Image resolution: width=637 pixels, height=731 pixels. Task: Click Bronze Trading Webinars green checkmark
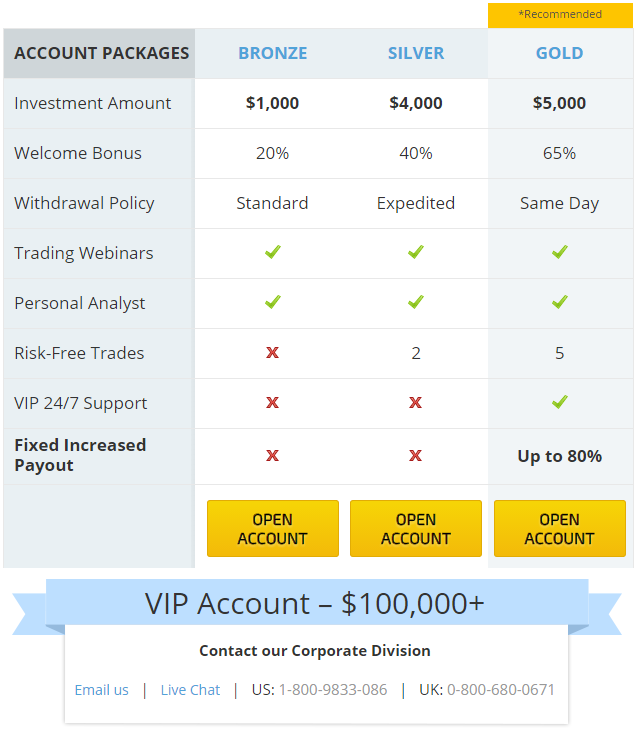click(272, 252)
